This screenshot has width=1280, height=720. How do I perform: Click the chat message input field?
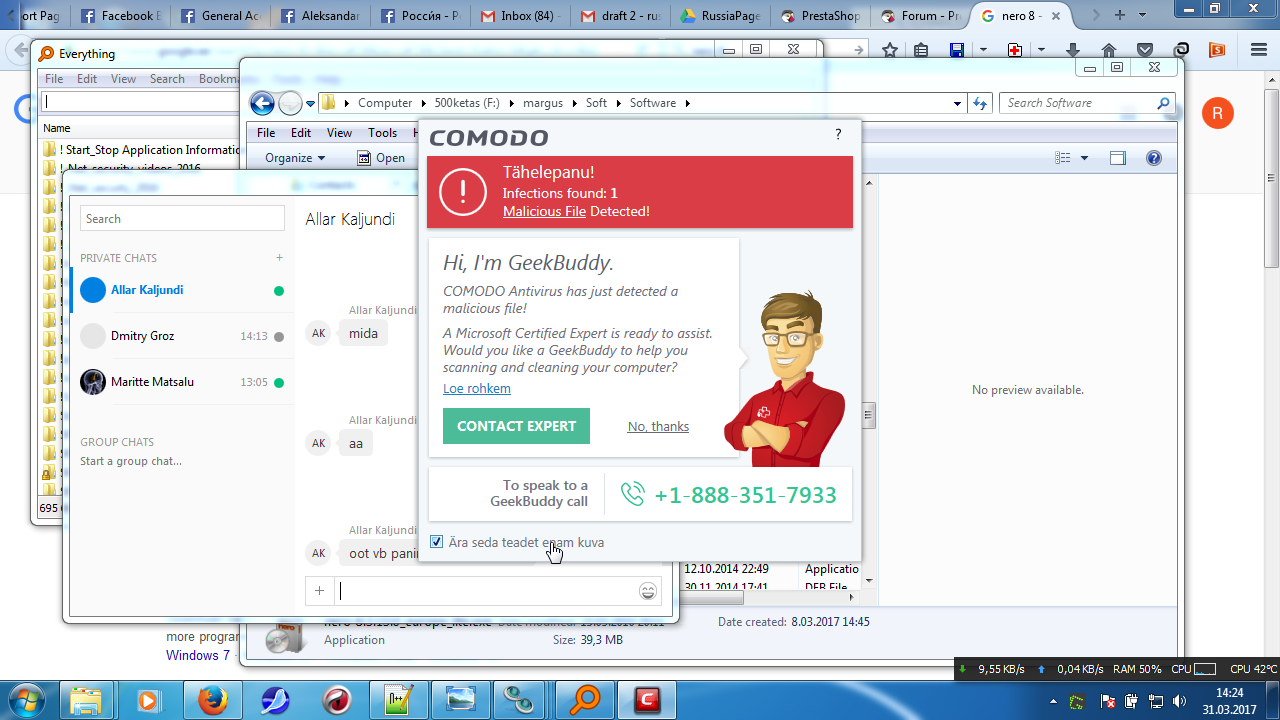(486, 591)
